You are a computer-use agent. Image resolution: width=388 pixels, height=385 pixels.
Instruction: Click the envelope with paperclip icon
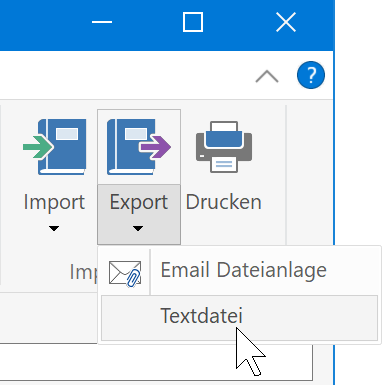click(x=125, y=273)
